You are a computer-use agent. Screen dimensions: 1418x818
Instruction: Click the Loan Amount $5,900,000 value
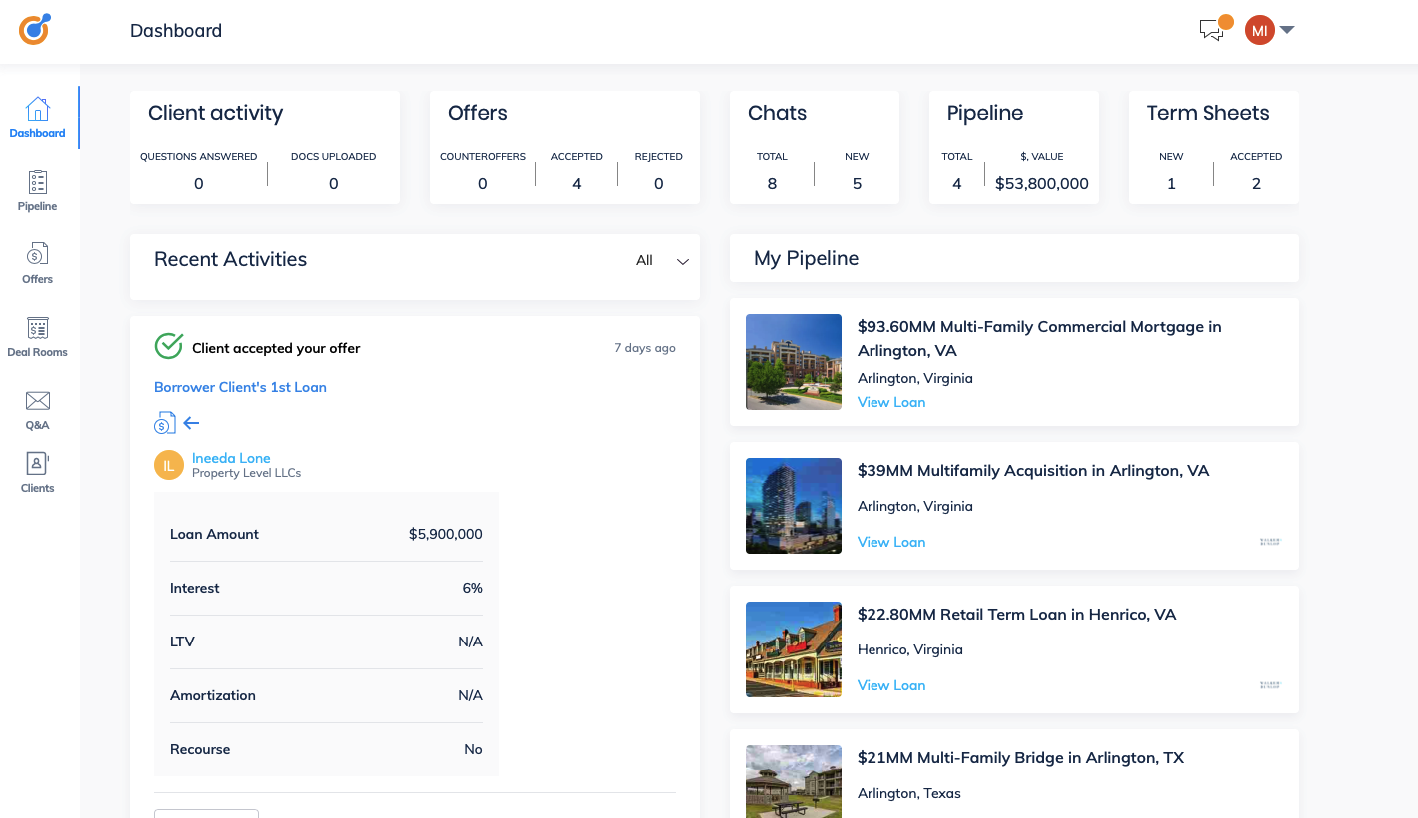tap(446, 534)
